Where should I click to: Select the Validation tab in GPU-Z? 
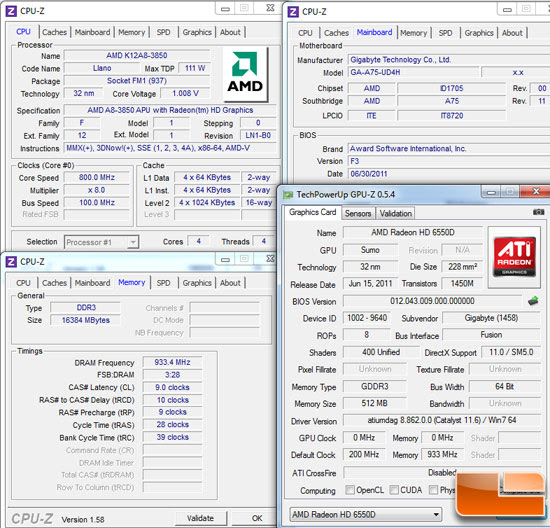(x=396, y=213)
